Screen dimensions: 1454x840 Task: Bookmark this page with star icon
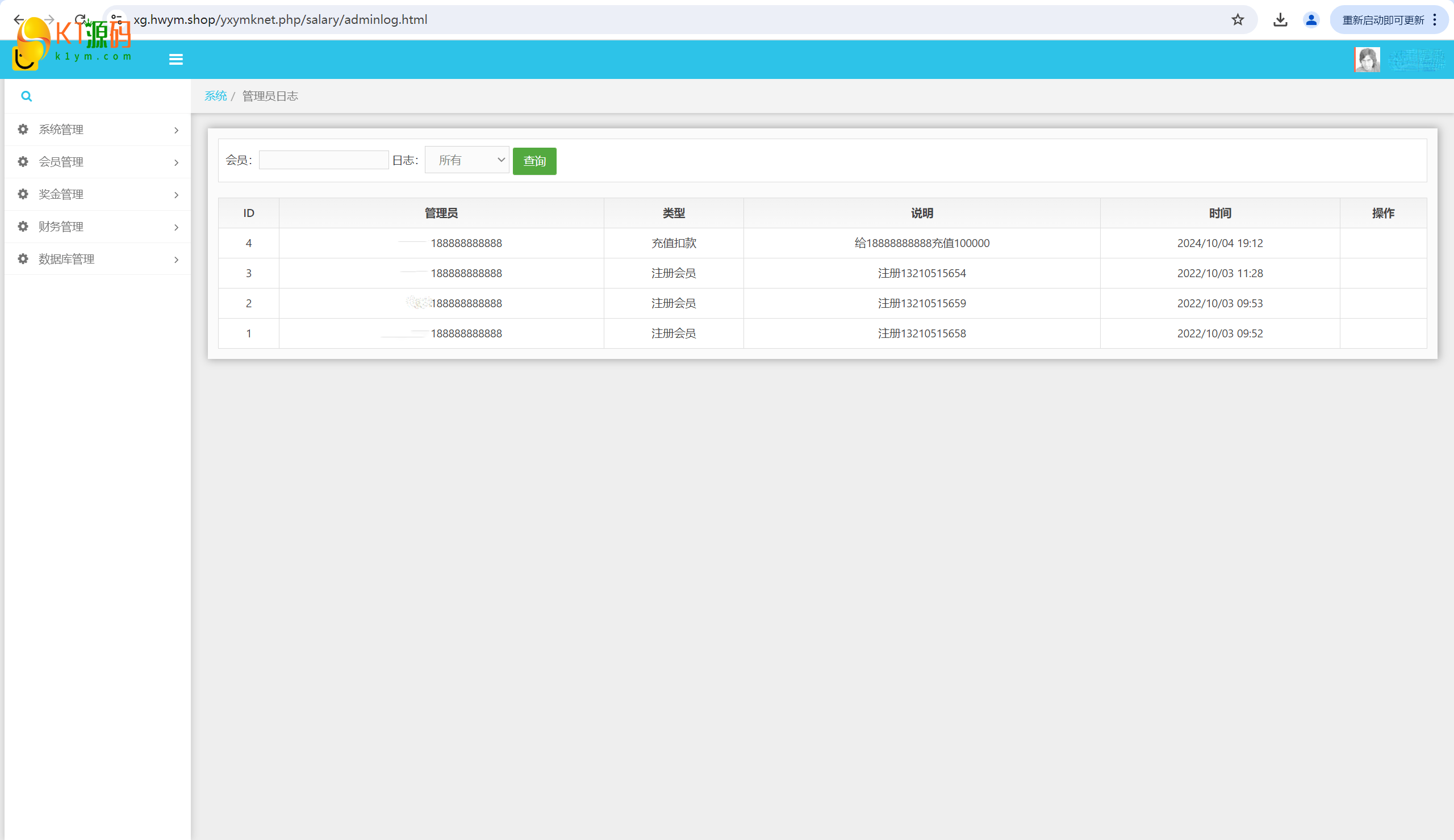click(x=1238, y=20)
